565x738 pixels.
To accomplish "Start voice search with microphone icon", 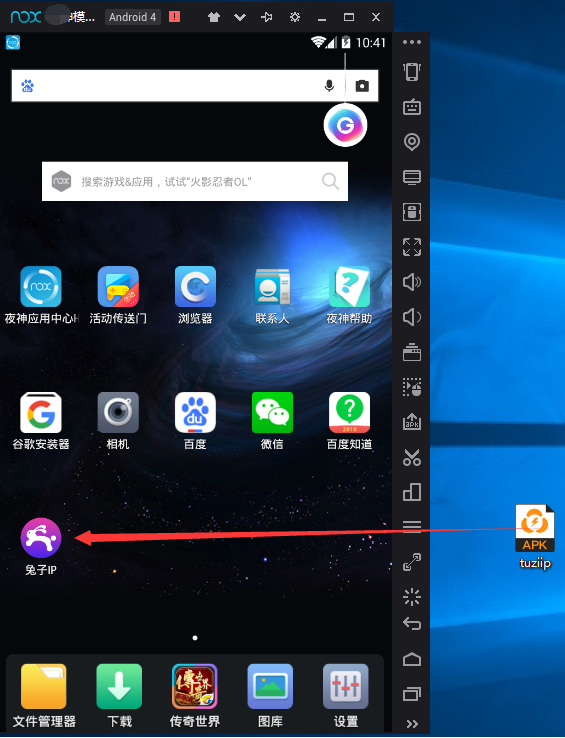I will tap(330, 86).
